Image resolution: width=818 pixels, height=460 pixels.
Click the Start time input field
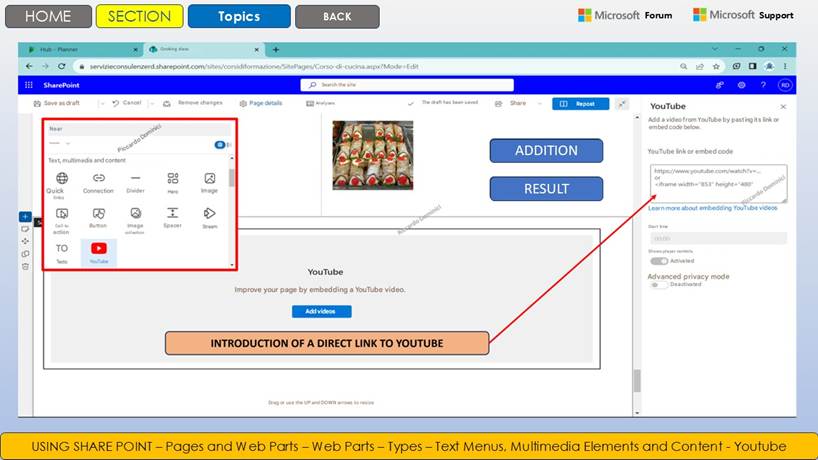coord(718,238)
